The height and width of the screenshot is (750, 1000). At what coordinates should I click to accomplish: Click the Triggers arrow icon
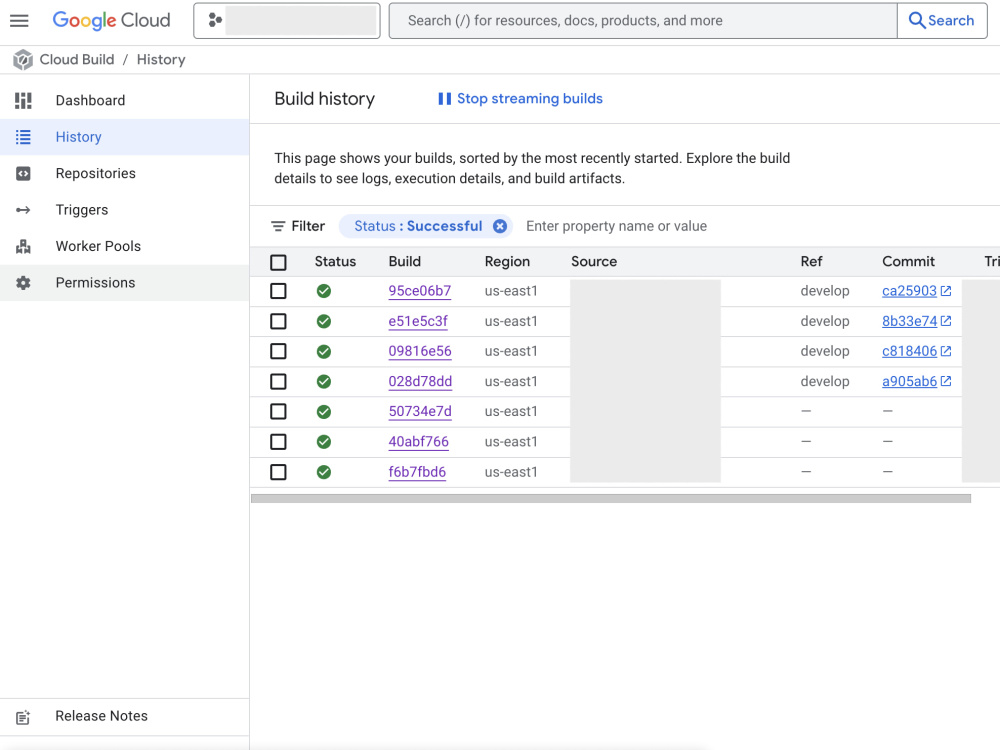click(23, 210)
